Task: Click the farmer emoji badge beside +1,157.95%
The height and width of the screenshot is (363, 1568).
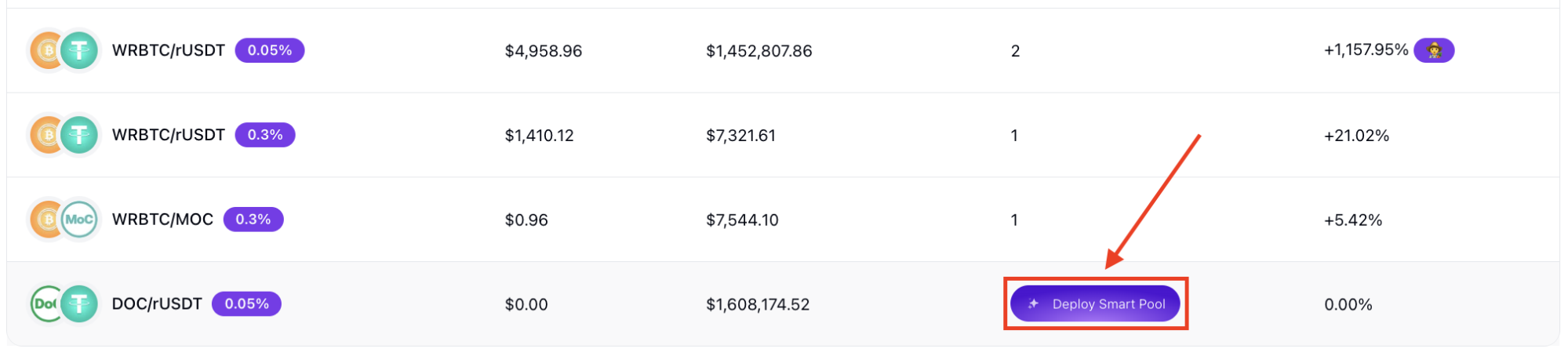Action: (1433, 50)
